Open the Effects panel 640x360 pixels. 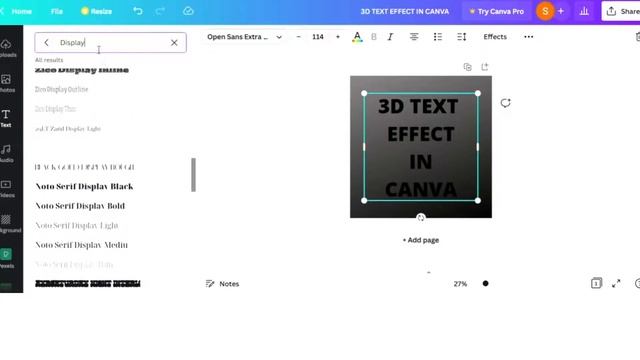tap(495, 37)
